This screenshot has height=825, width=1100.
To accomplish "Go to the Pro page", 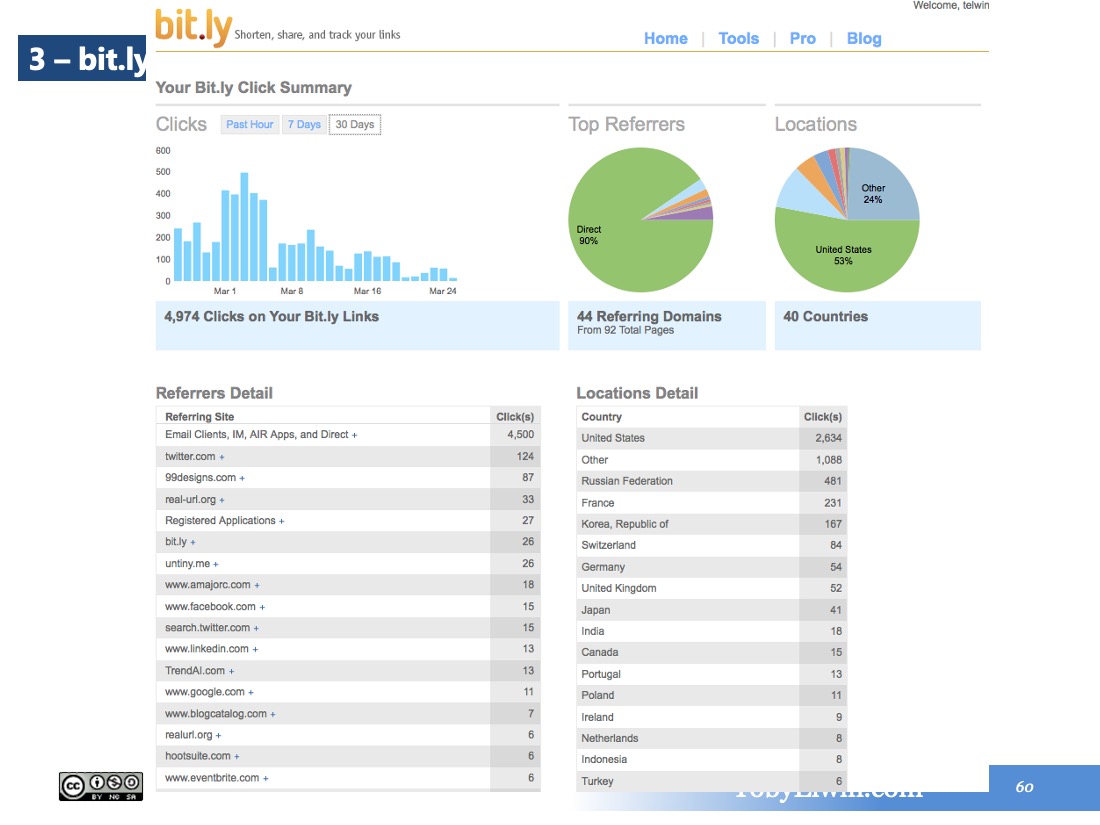I will pyautogui.click(x=803, y=39).
